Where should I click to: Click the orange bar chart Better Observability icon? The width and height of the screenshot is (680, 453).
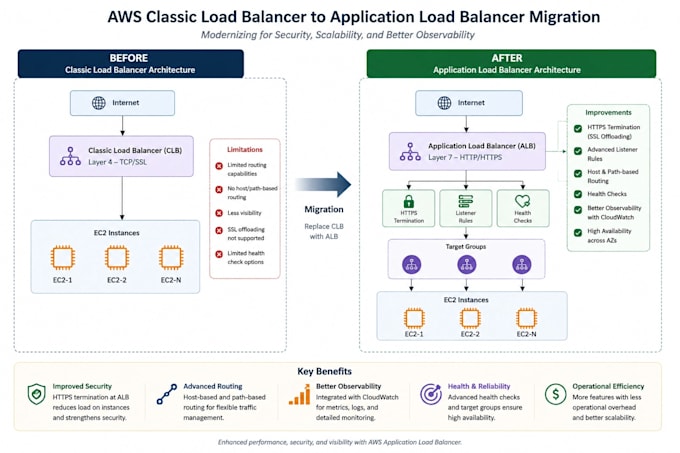pyautogui.click(x=300, y=394)
